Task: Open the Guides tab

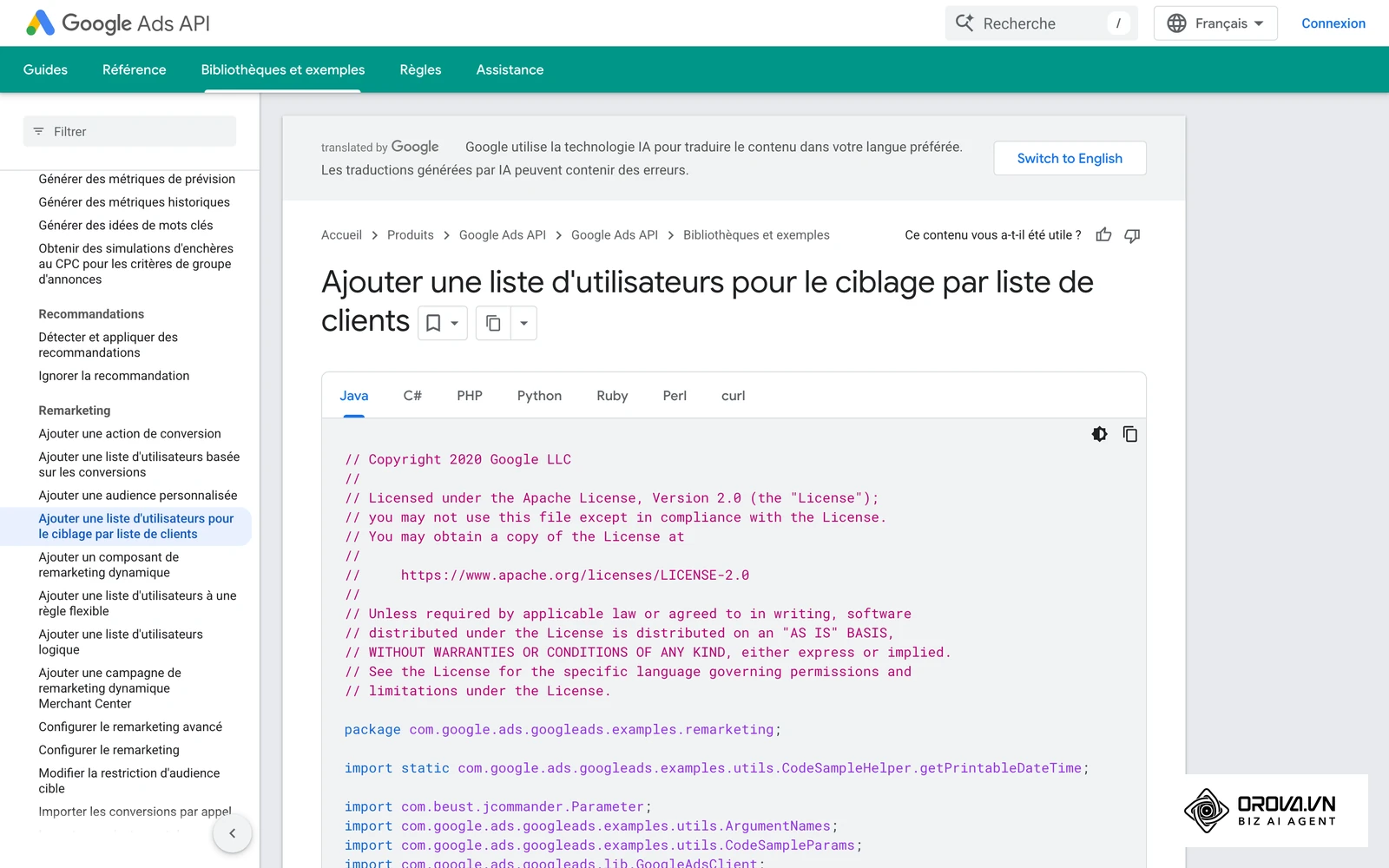Action: point(45,69)
